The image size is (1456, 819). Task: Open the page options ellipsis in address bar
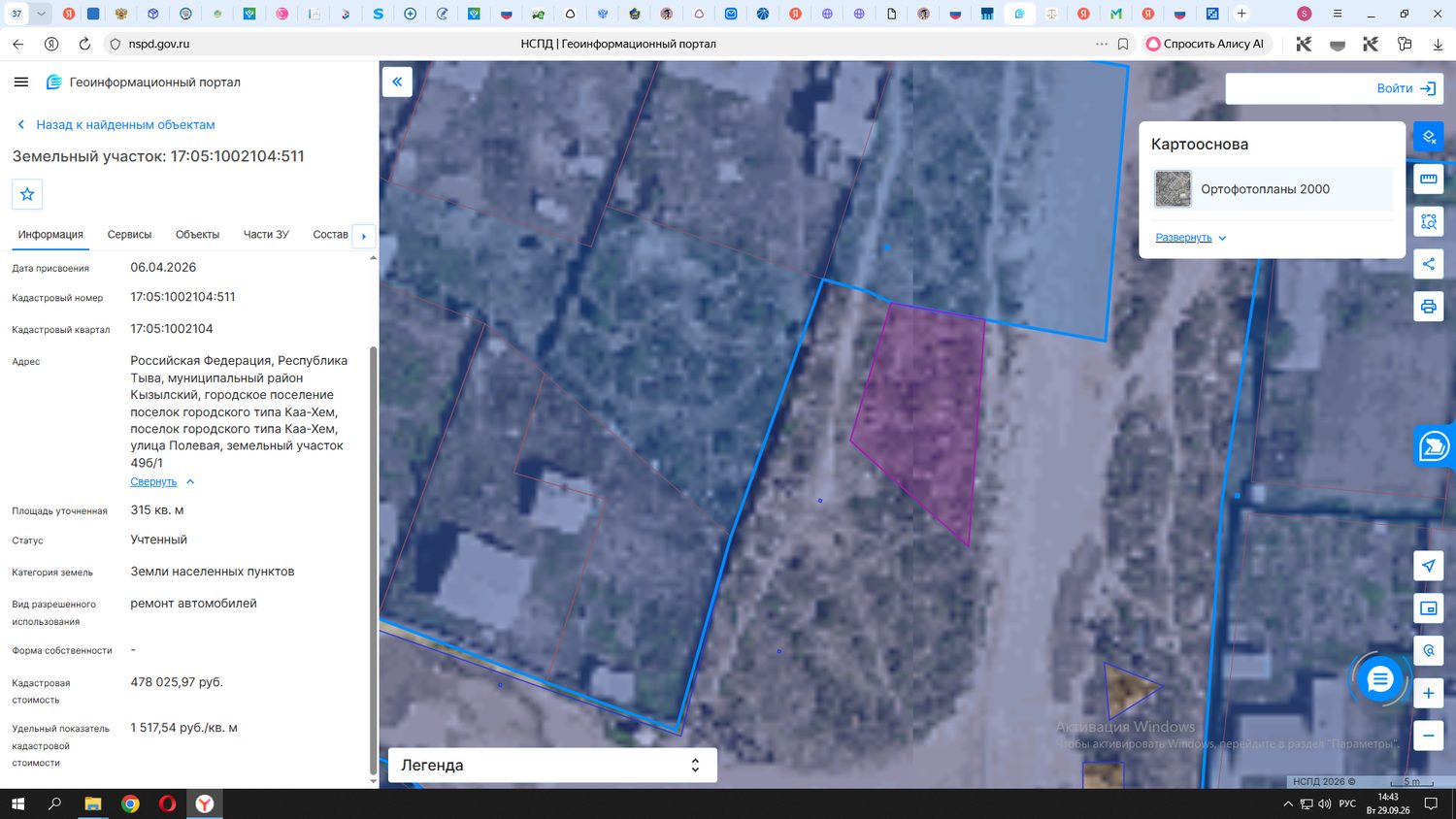point(1102,44)
